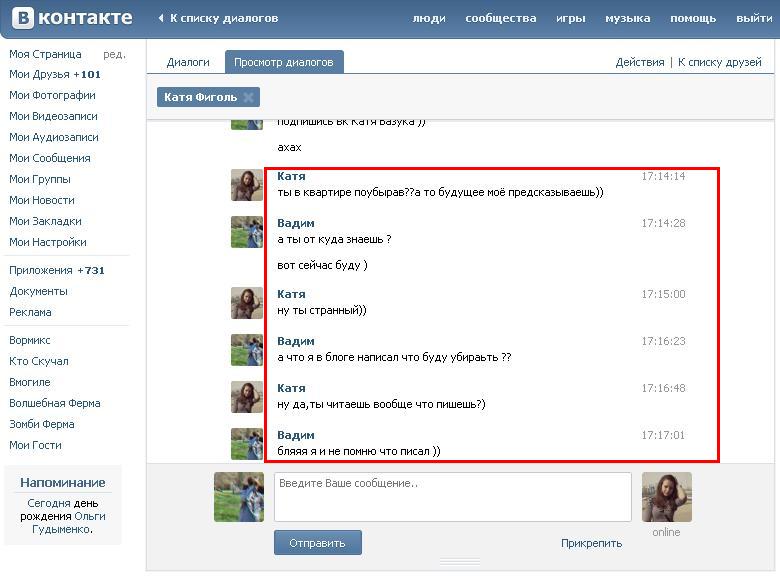Click Катя's avatar at the 17:15:00 message

point(247,303)
